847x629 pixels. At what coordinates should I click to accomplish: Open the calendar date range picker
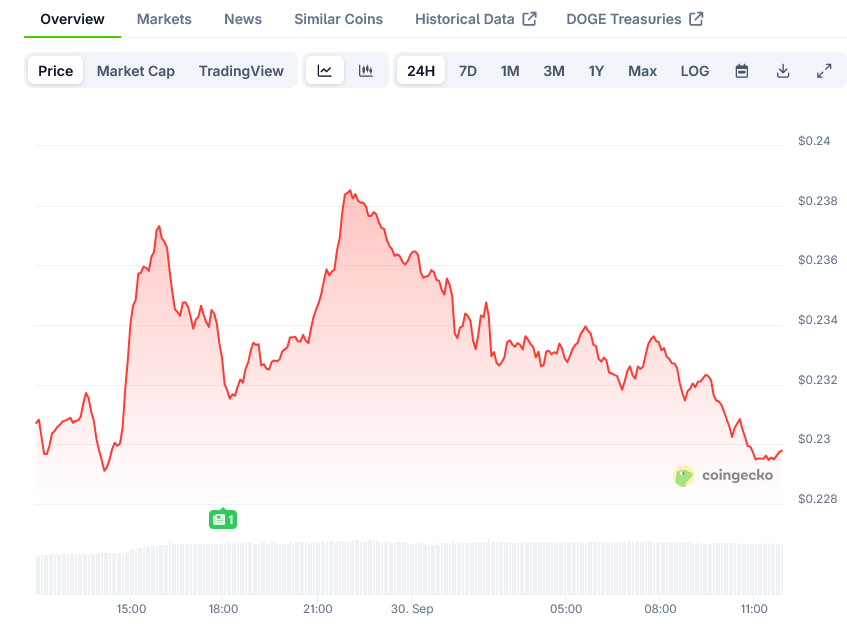[x=742, y=71]
